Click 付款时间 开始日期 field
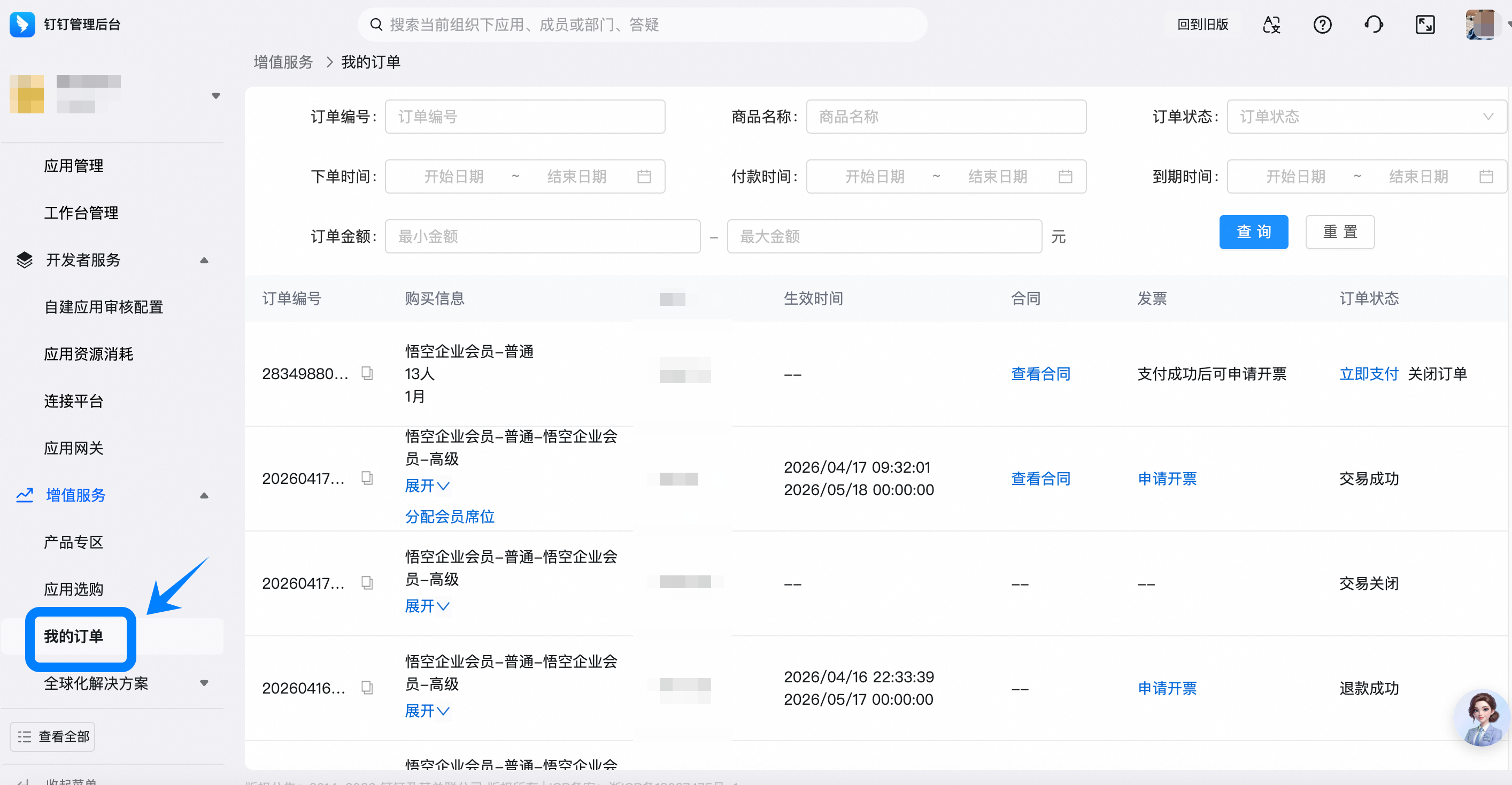Screen dimensions: 1512x785 tap(875, 176)
